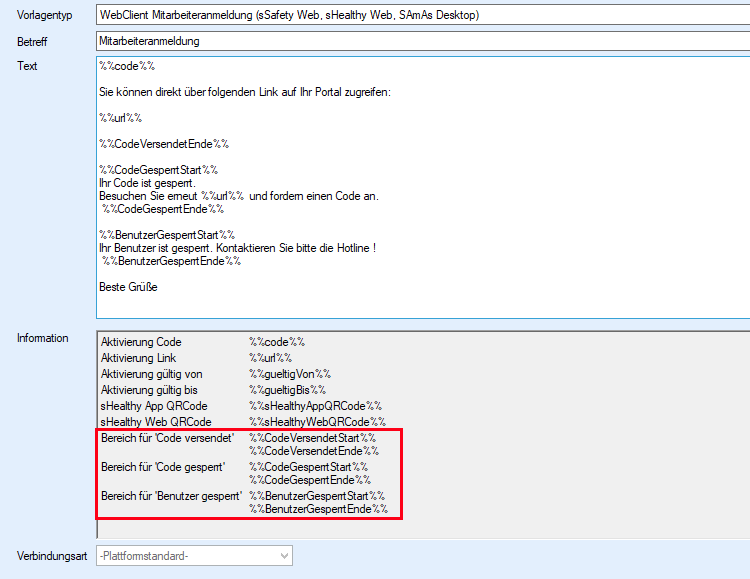Click the '%%CodeGesperrtEnde%%' placeholder in Information list
The width and height of the screenshot is (750, 579).
click(310, 479)
